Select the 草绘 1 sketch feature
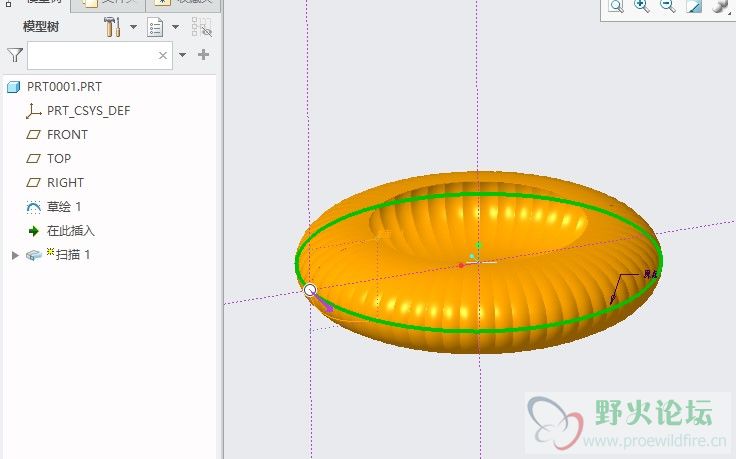Viewport: 736px width, 459px height. (64, 207)
